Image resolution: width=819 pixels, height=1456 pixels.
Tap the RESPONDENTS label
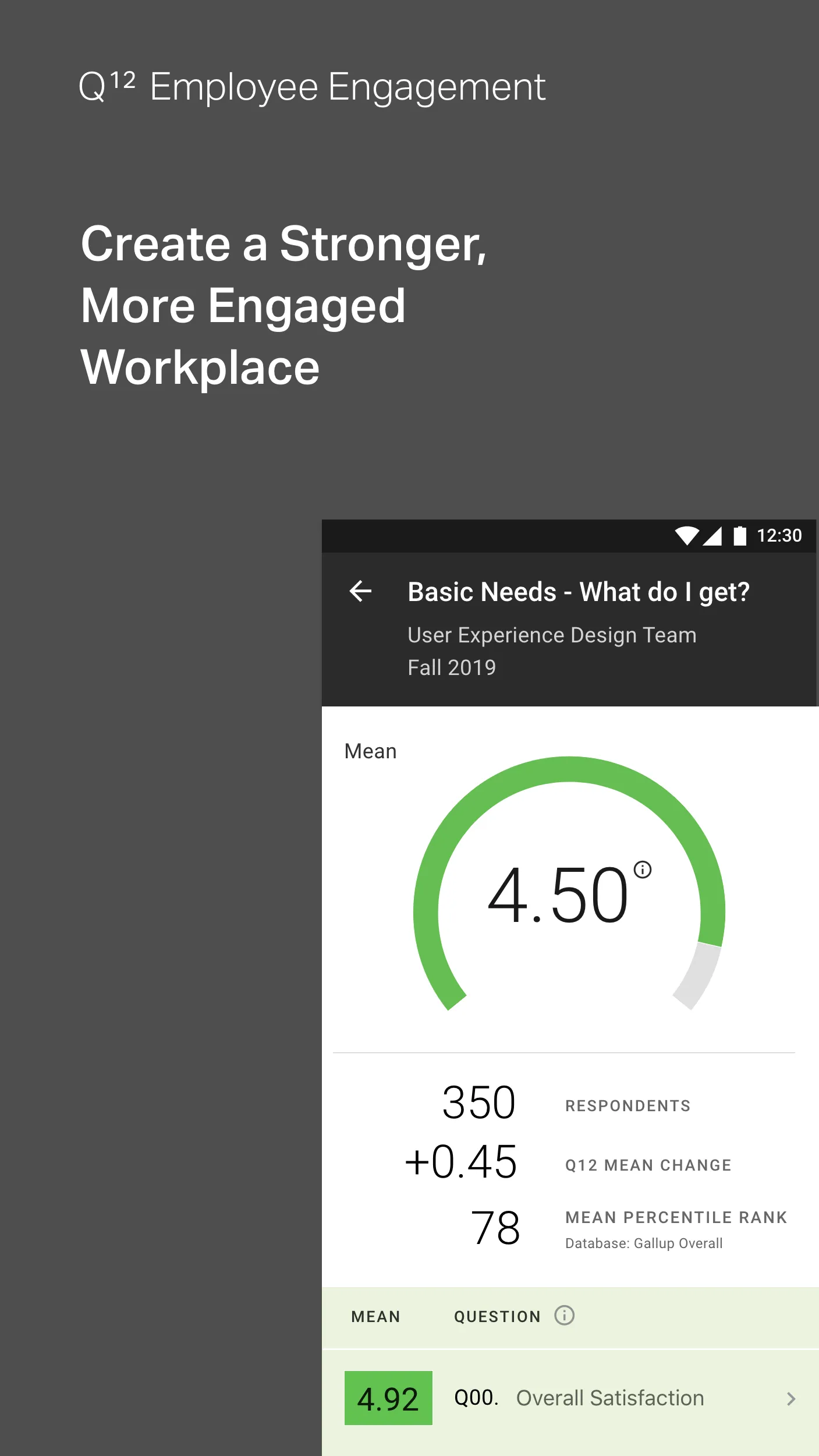click(628, 1105)
